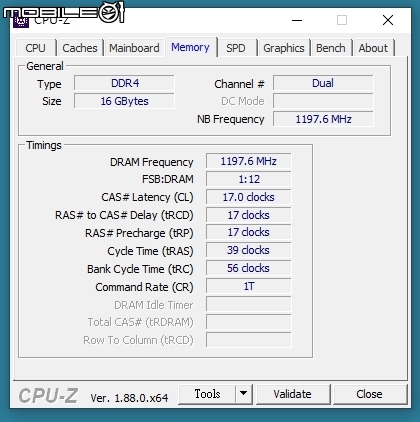The width and height of the screenshot is (420, 422).
Task: Go to the SPD tab
Action: [236, 48]
